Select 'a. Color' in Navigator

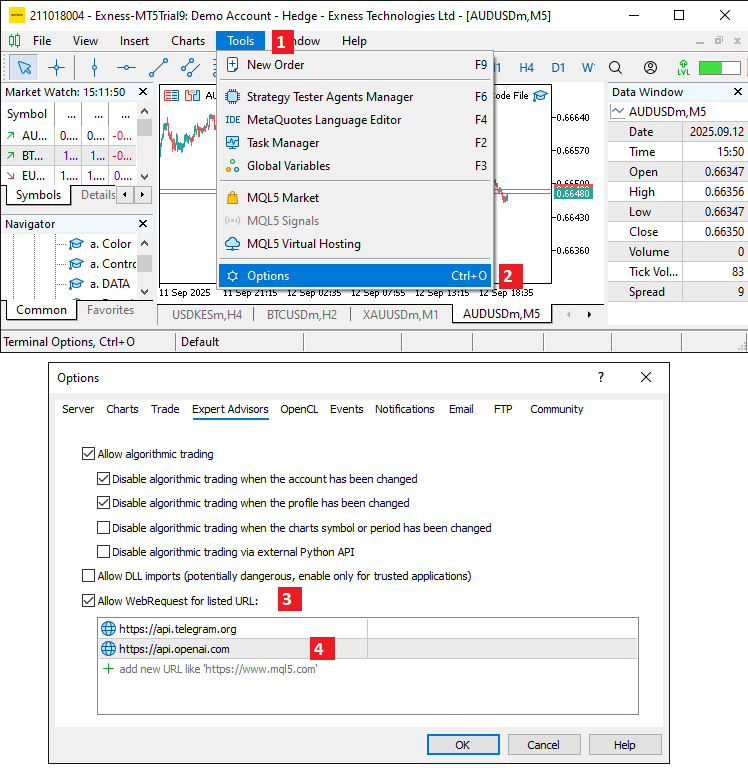110,244
